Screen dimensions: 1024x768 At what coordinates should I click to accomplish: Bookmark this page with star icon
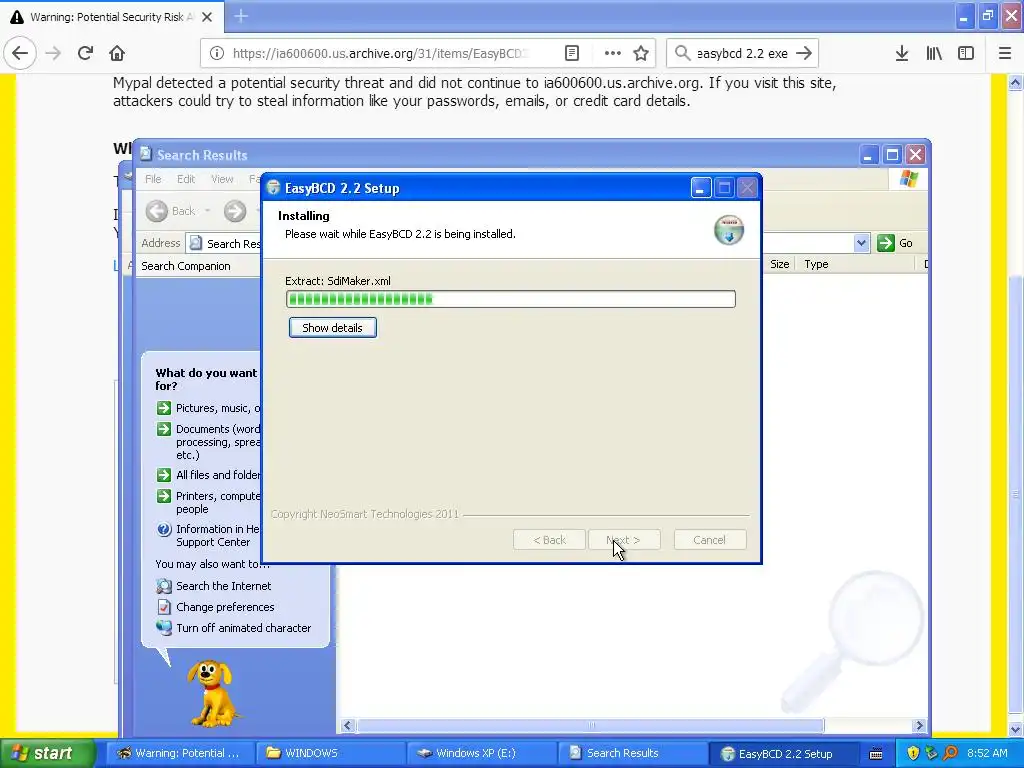[641, 53]
